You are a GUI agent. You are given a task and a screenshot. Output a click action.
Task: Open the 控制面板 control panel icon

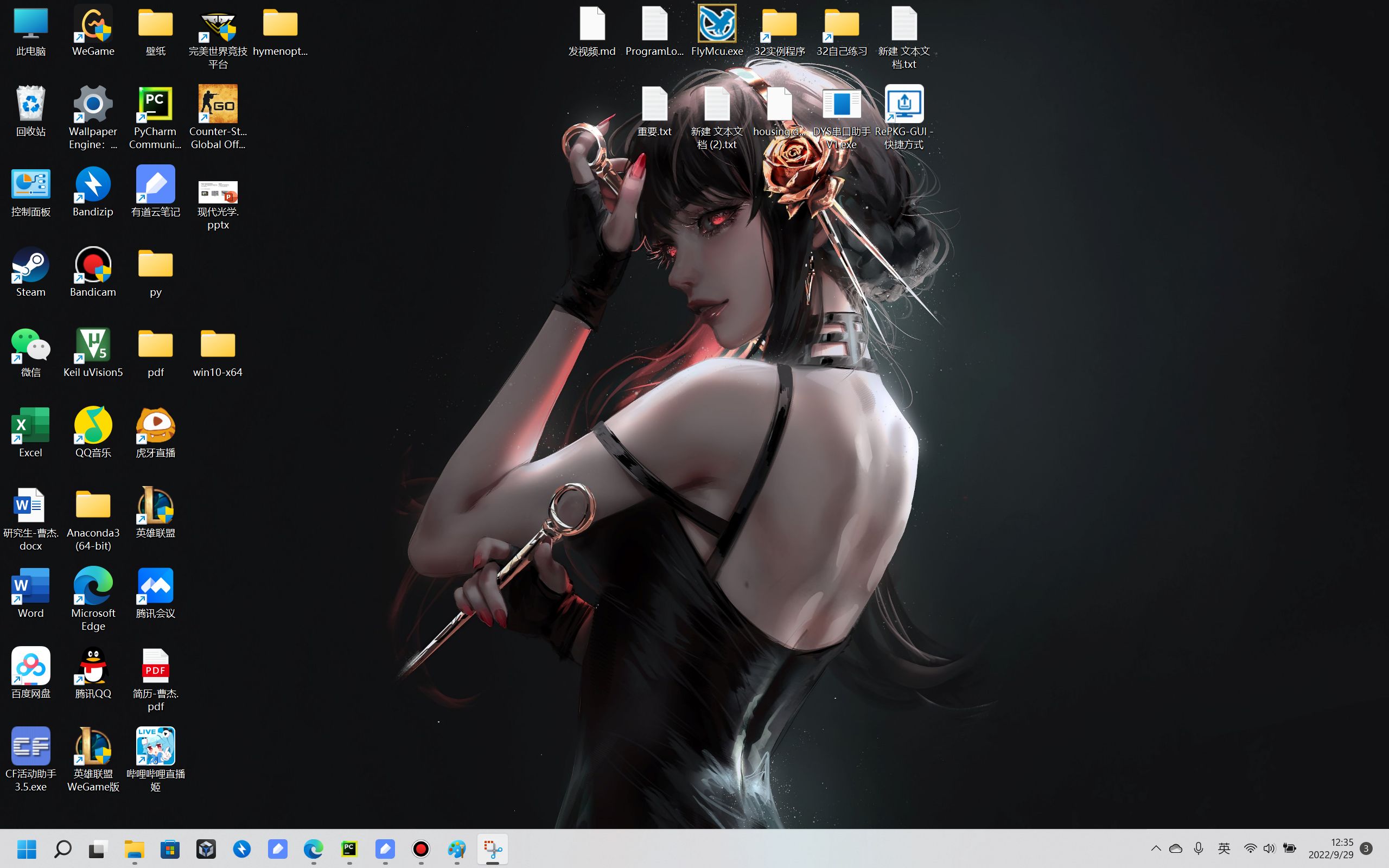pyautogui.click(x=31, y=192)
